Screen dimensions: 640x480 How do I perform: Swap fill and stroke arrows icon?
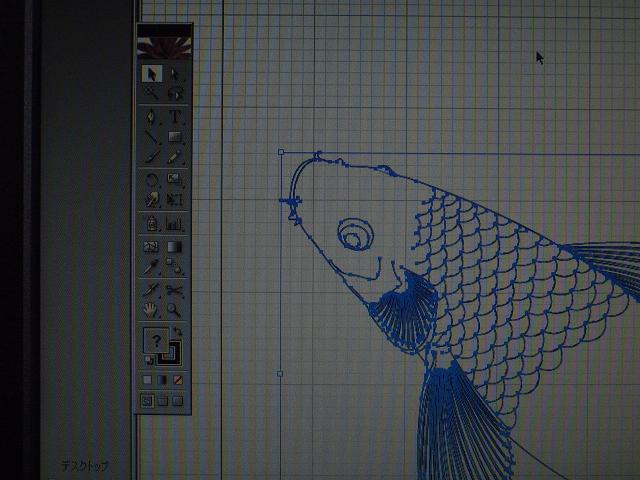178,331
